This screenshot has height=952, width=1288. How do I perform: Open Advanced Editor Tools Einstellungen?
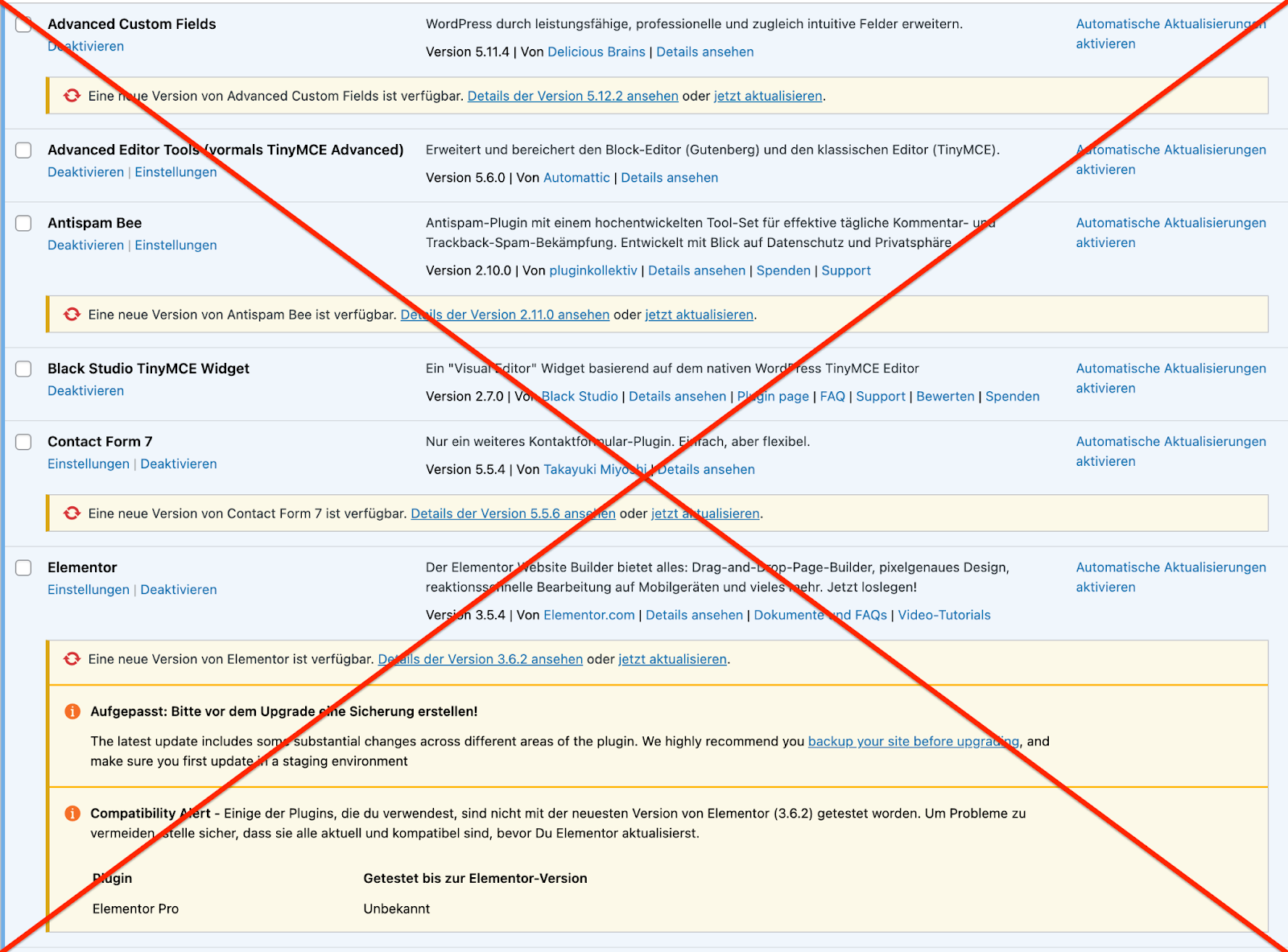[175, 172]
